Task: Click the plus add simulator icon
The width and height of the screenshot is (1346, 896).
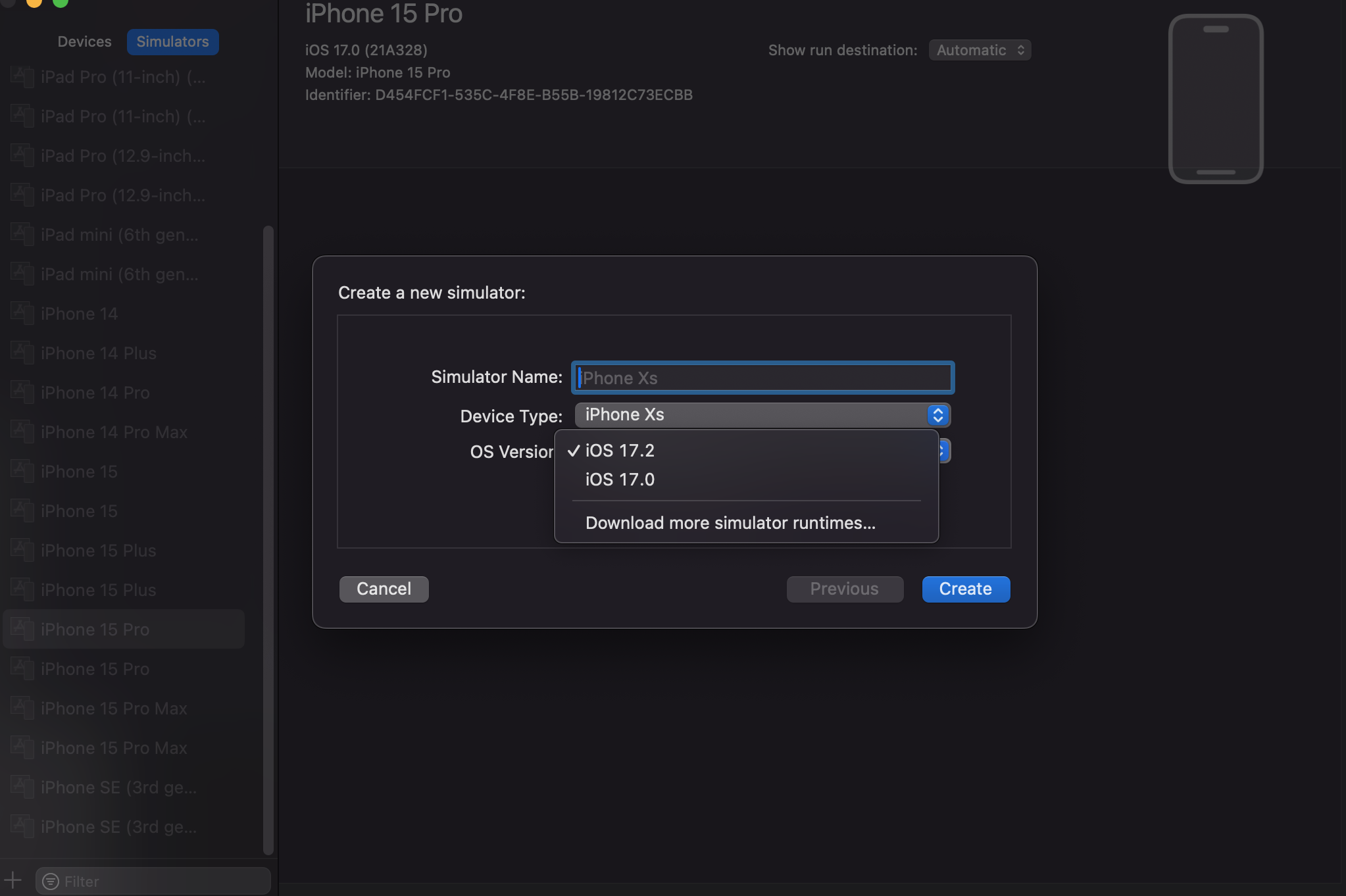Action: coord(12,880)
